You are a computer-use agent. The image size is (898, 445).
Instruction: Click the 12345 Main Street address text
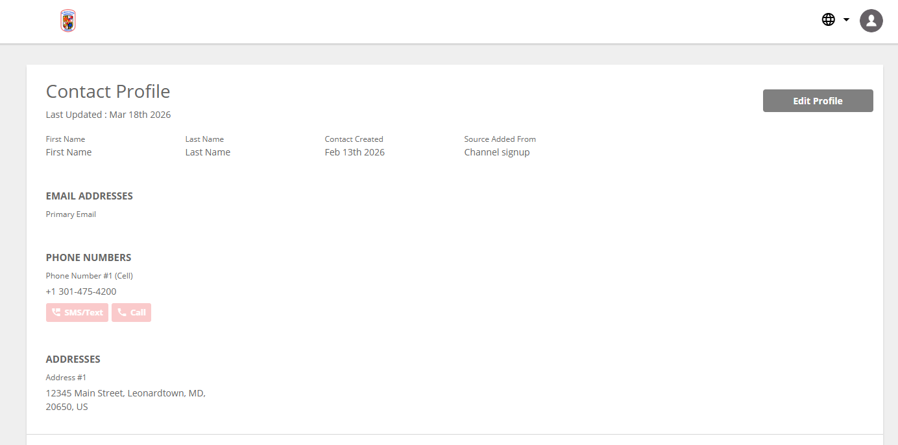(x=125, y=400)
